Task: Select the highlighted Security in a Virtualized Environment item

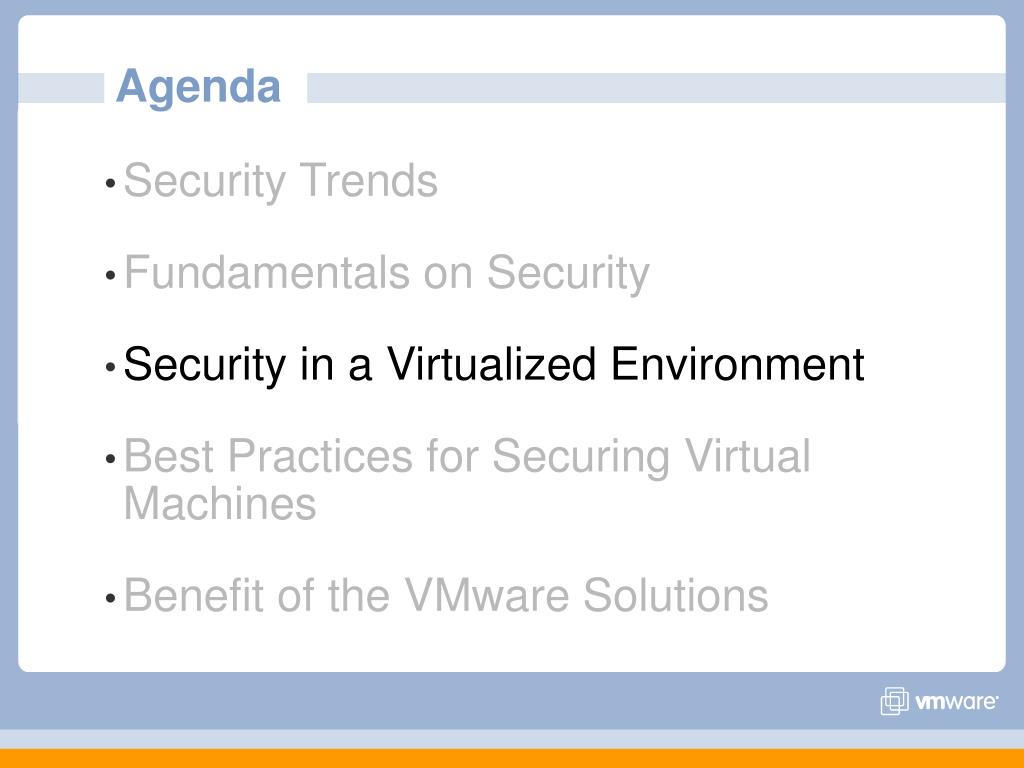Action: coord(494,364)
